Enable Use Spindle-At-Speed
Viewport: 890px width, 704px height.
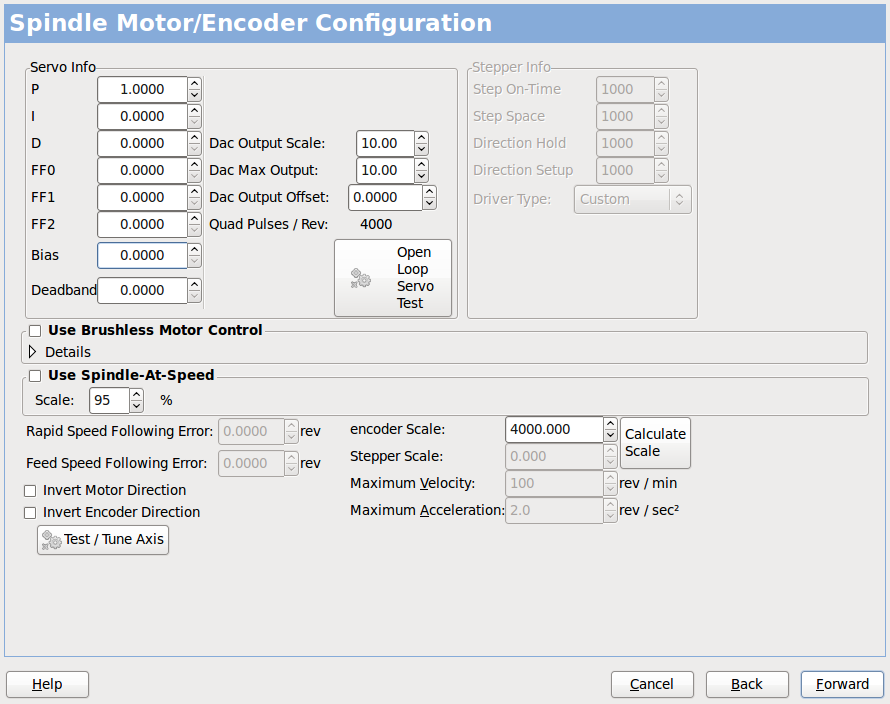pos(35,376)
